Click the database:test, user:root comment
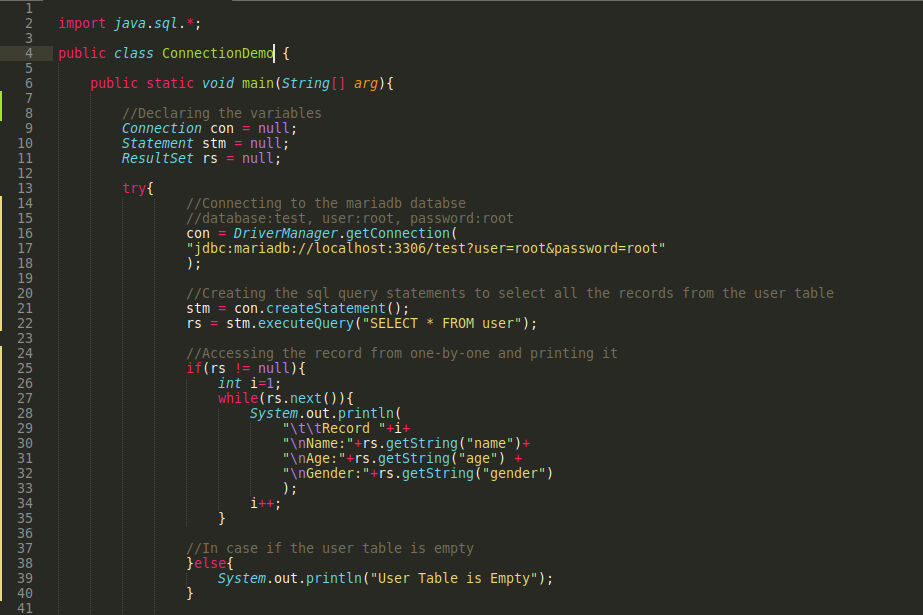Screen dimensions: 923x615 (350, 218)
